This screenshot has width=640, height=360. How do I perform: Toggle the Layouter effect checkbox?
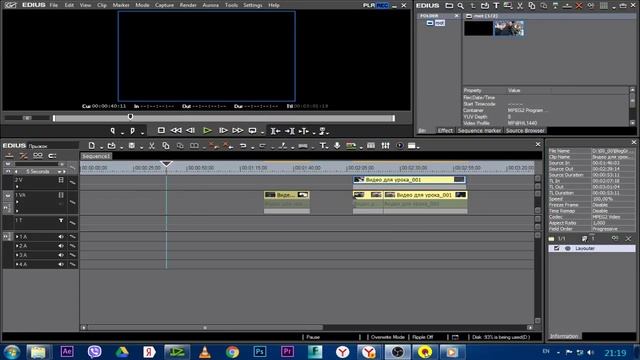coord(556,248)
